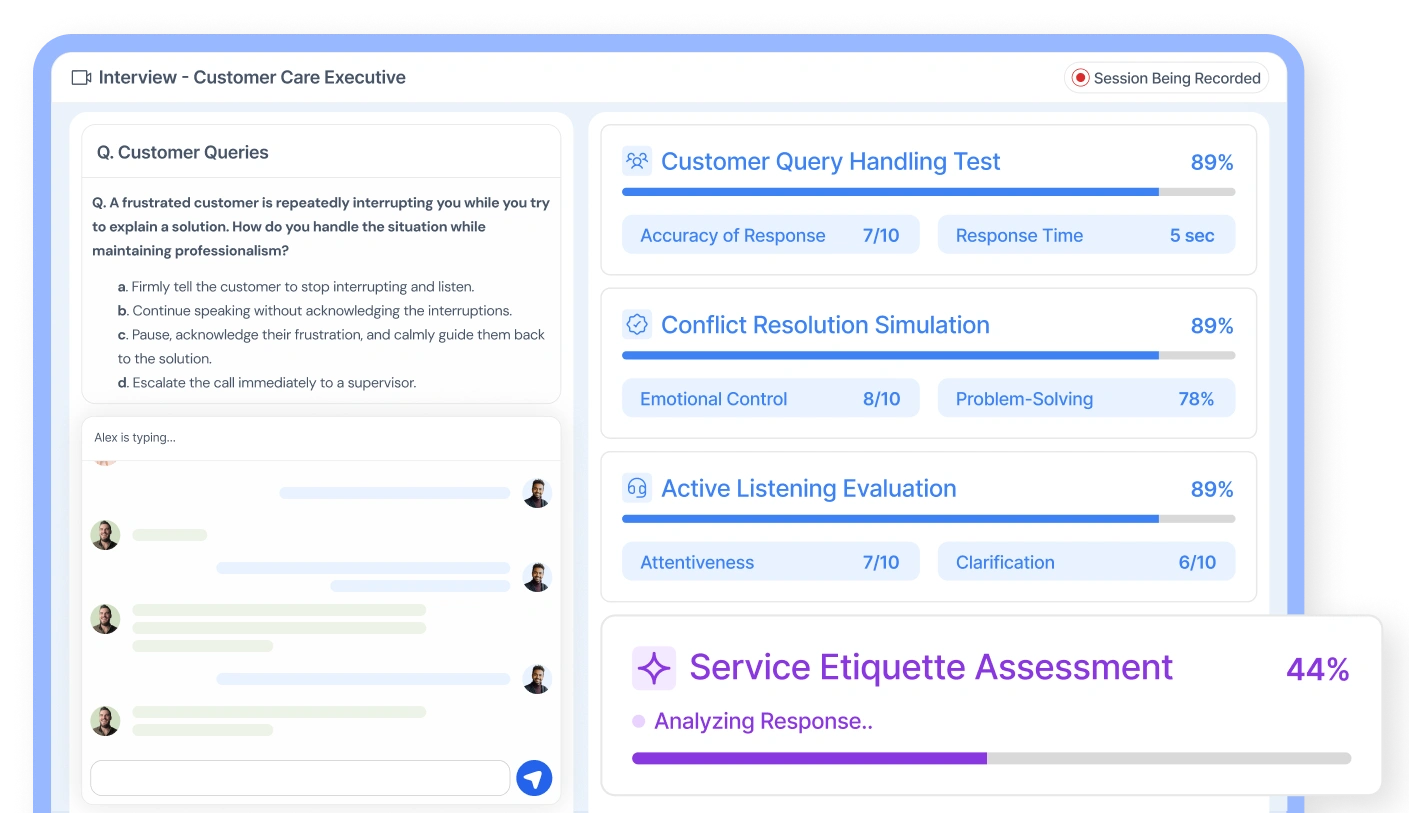Click the Customer Query Handling Test people icon
The width and height of the screenshot is (1409, 813).
coord(637,161)
